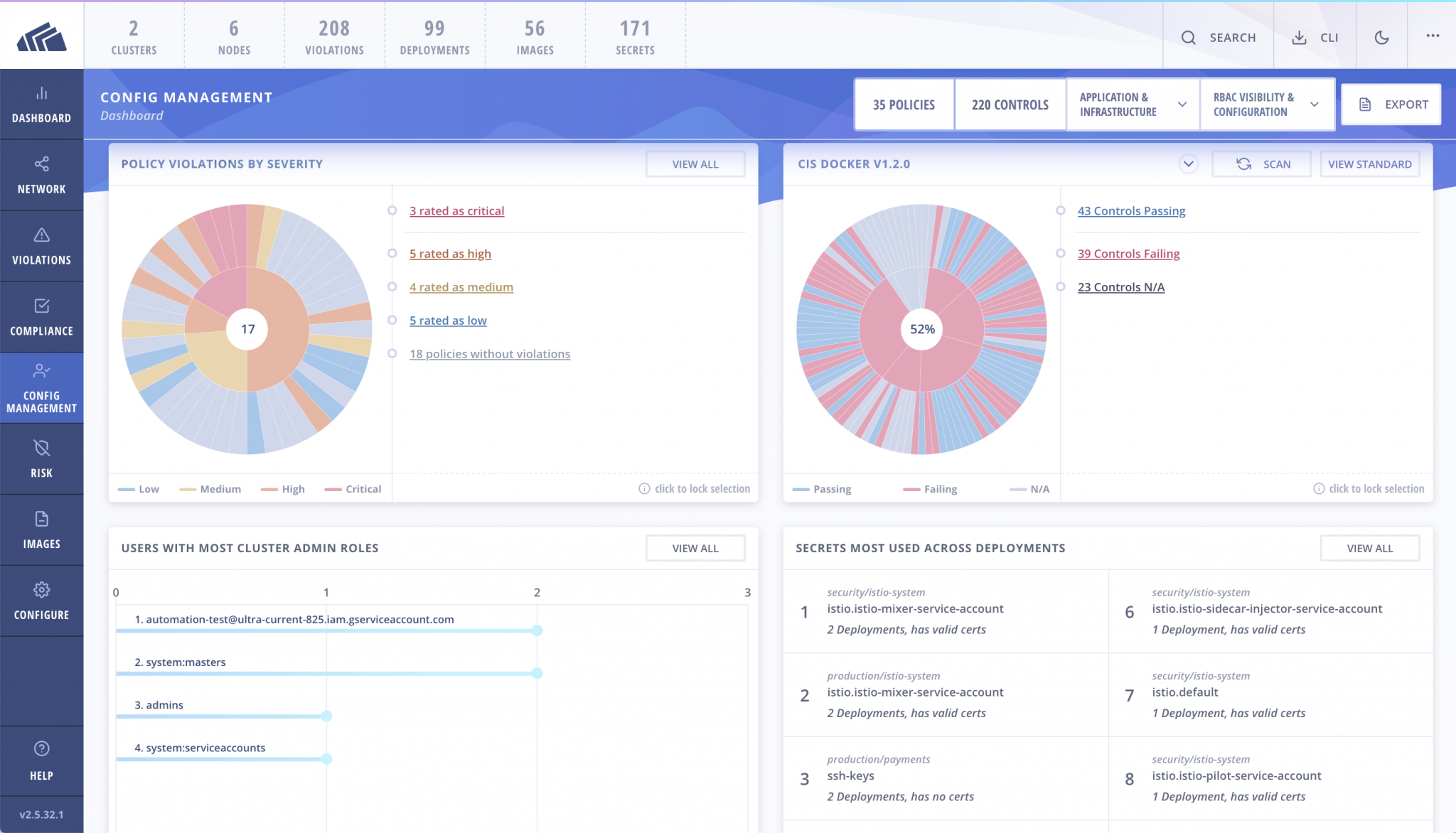1456x833 pixels.
Task: Click the Search field in the header
Action: [x=1220, y=38]
